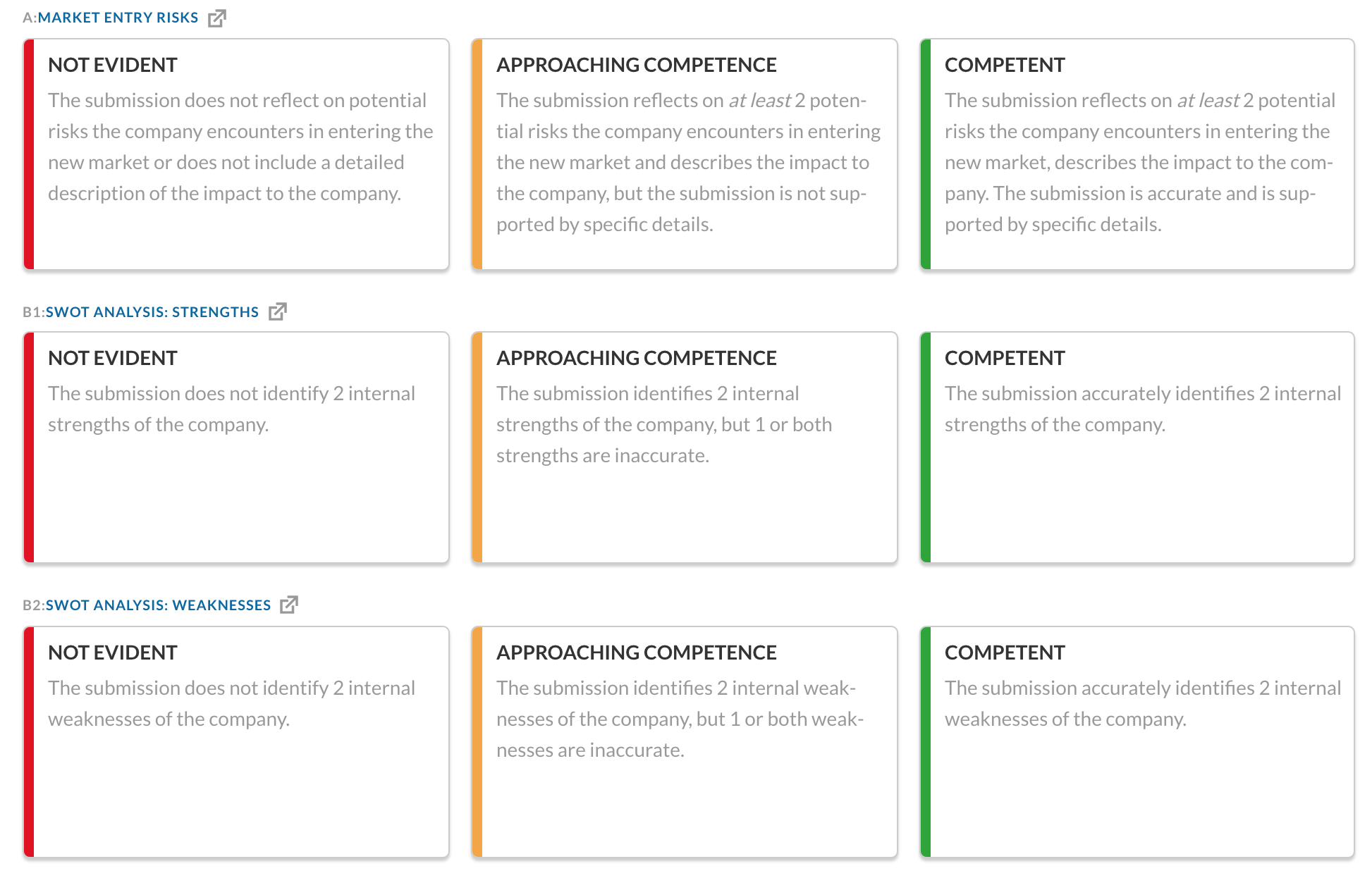Select Approaching Competence card for SWOT Strengths
This screenshot has width=1372, height=878.
(x=685, y=447)
